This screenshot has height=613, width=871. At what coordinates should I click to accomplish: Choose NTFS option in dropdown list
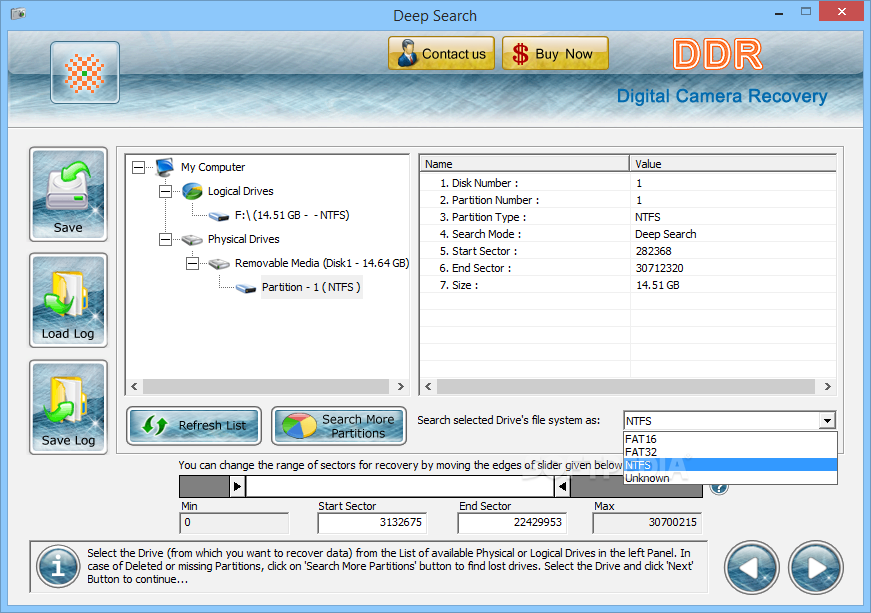pyautogui.click(x=730, y=465)
